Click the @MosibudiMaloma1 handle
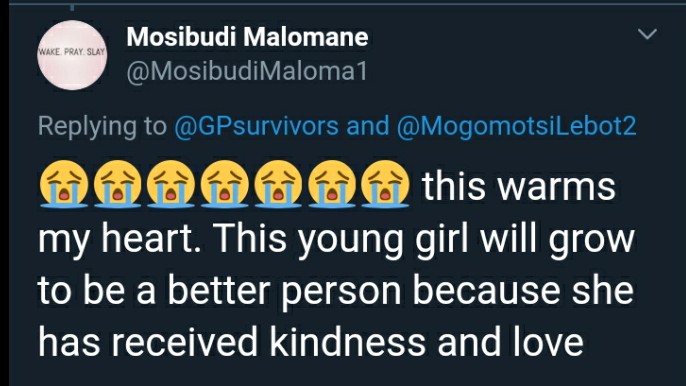The width and height of the screenshot is (686, 386). [x=247, y=71]
